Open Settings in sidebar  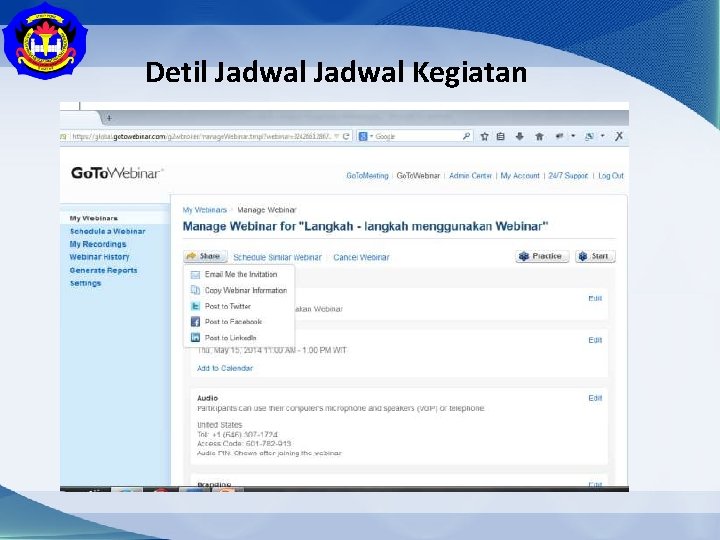pyautogui.click(x=85, y=283)
